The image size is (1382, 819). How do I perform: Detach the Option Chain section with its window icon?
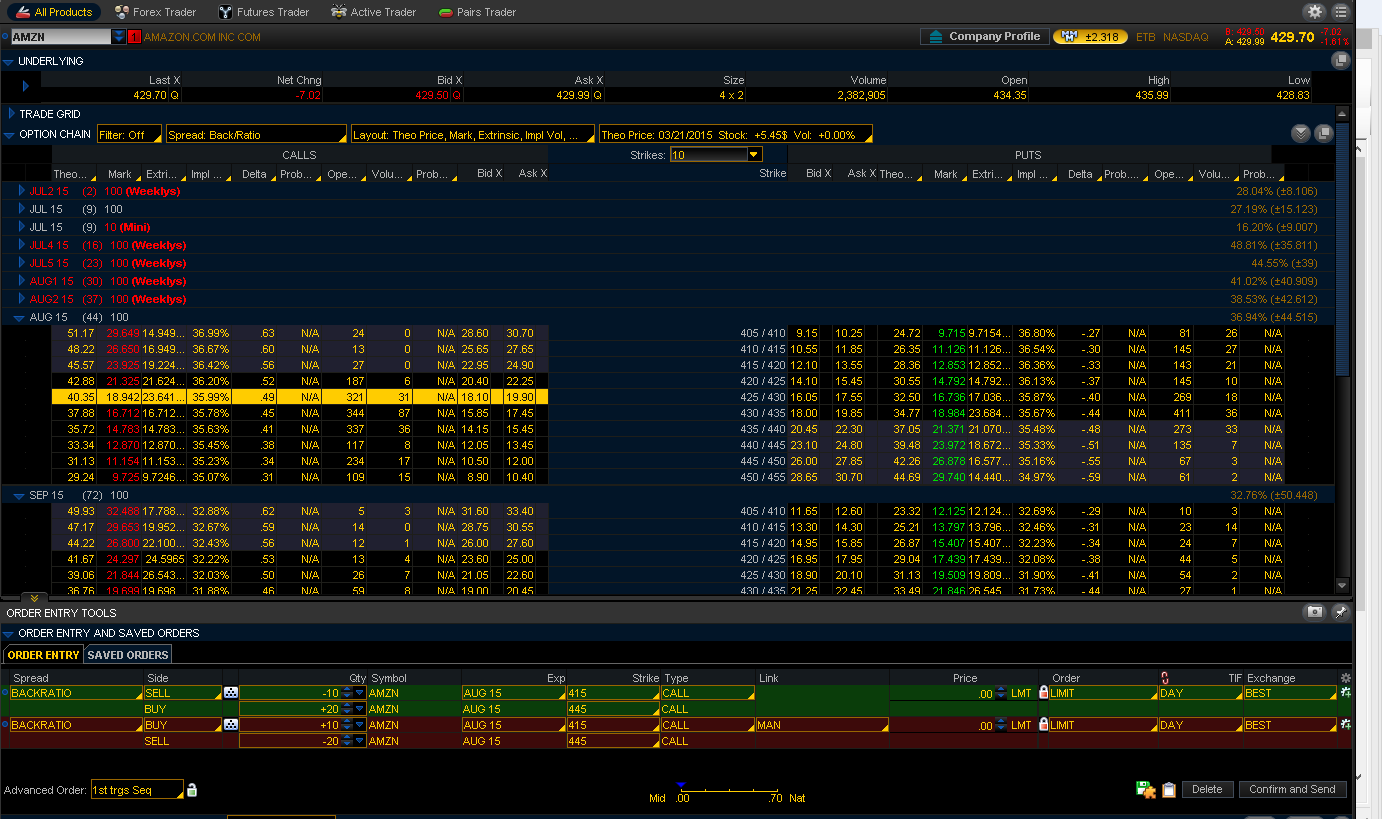point(1323,134)
